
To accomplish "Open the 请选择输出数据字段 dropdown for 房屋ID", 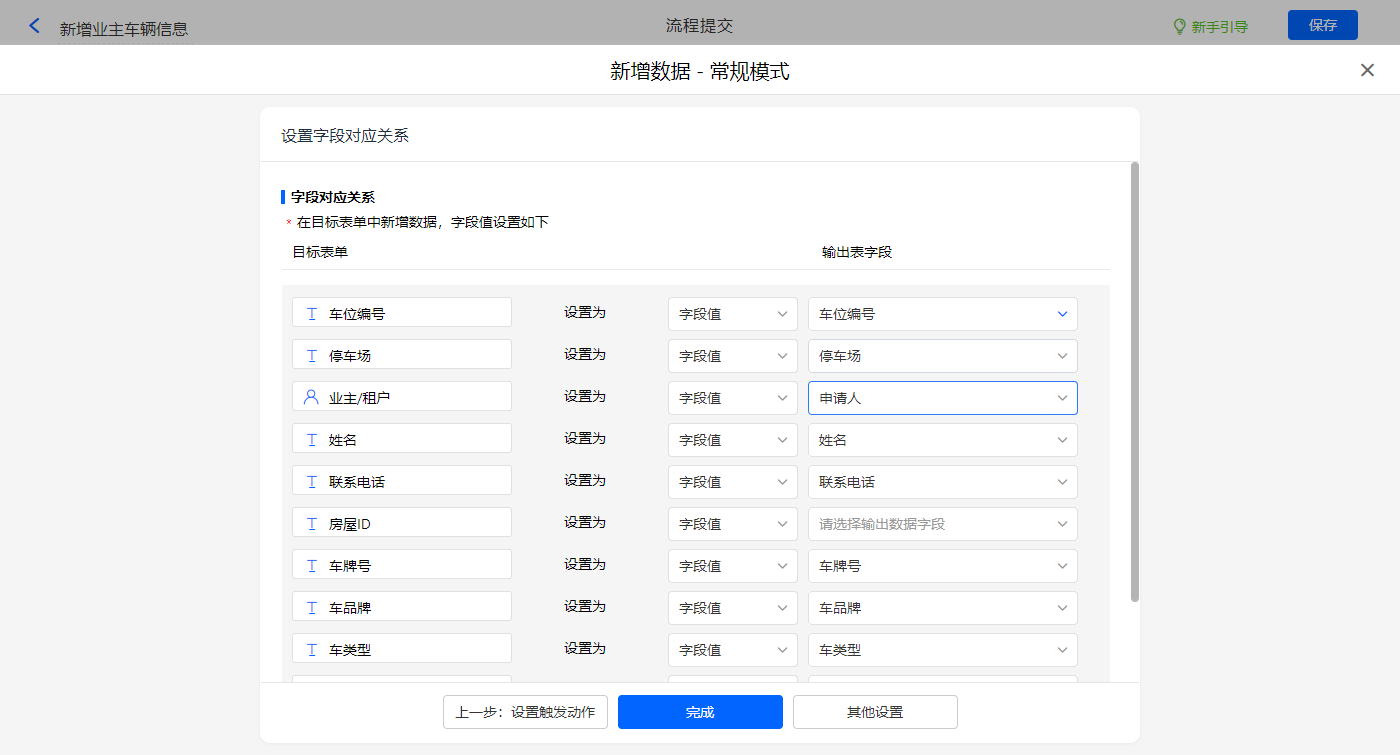I will point(942,524).
